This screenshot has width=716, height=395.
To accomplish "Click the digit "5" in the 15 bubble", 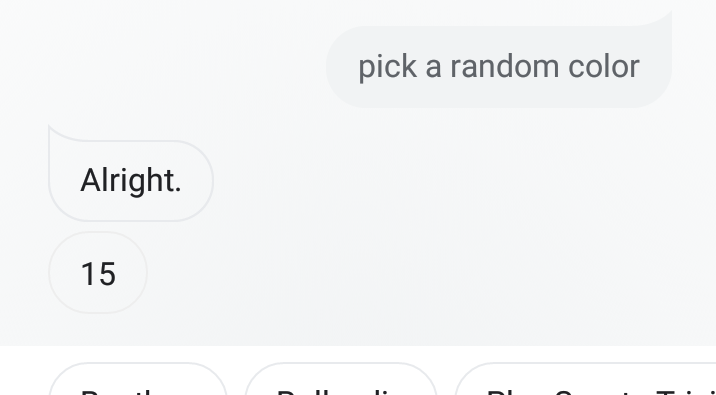I will pos(107,274).
